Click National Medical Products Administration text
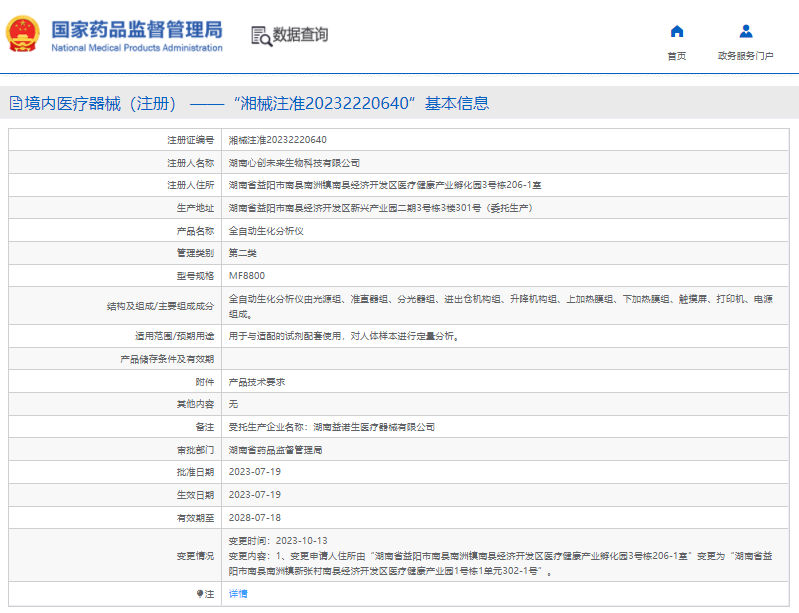The image size is (799, 613). tap(137, 48)
